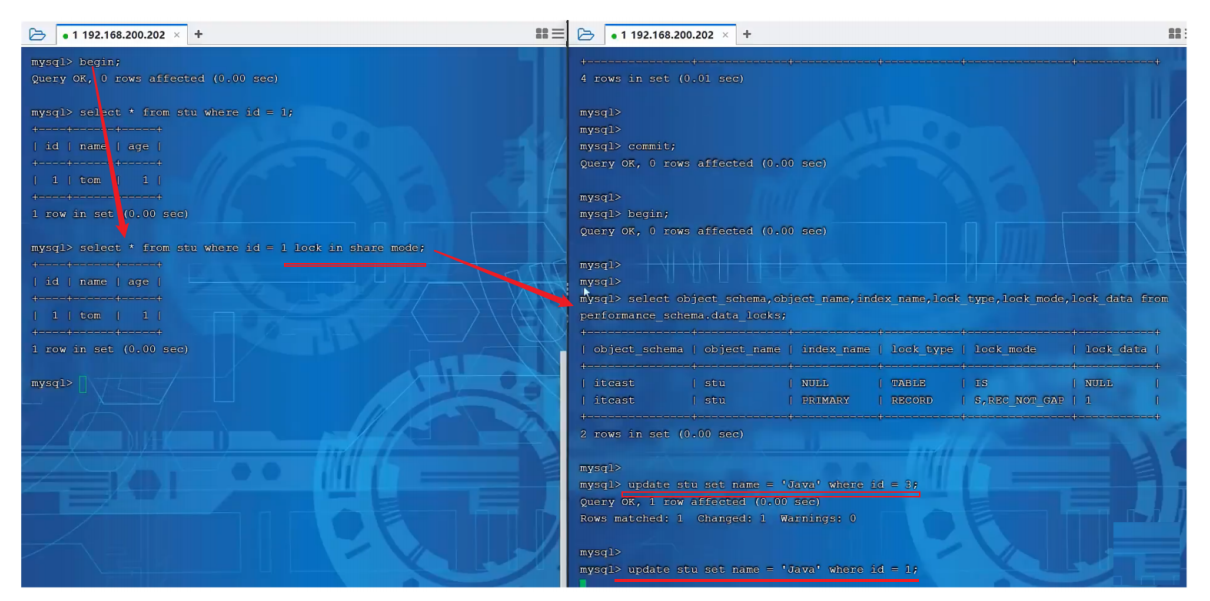
Task: Click the "select * from stu where id = 1;" command
Action: point(187,112)
